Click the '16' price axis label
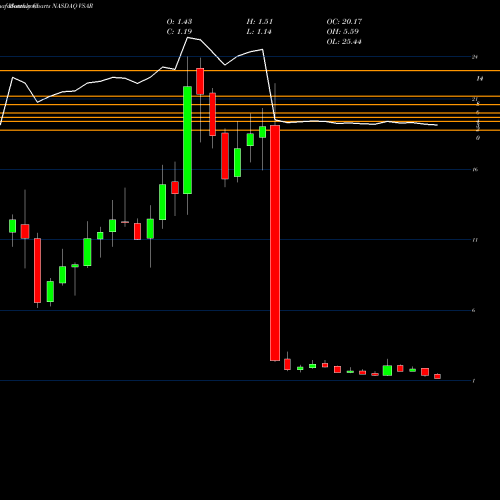Image resolution: width=500 pixels, height=500 pixels. click(x=475, y=170)
